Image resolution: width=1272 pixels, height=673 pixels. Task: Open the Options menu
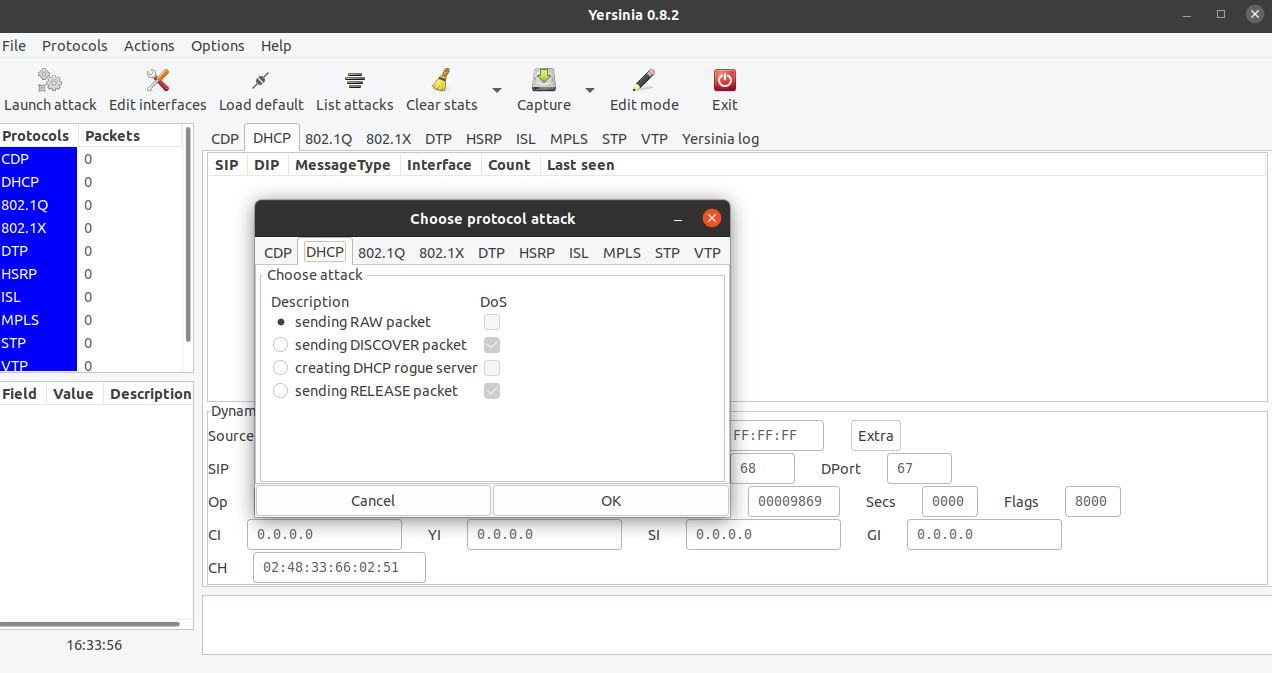[218, 46]
